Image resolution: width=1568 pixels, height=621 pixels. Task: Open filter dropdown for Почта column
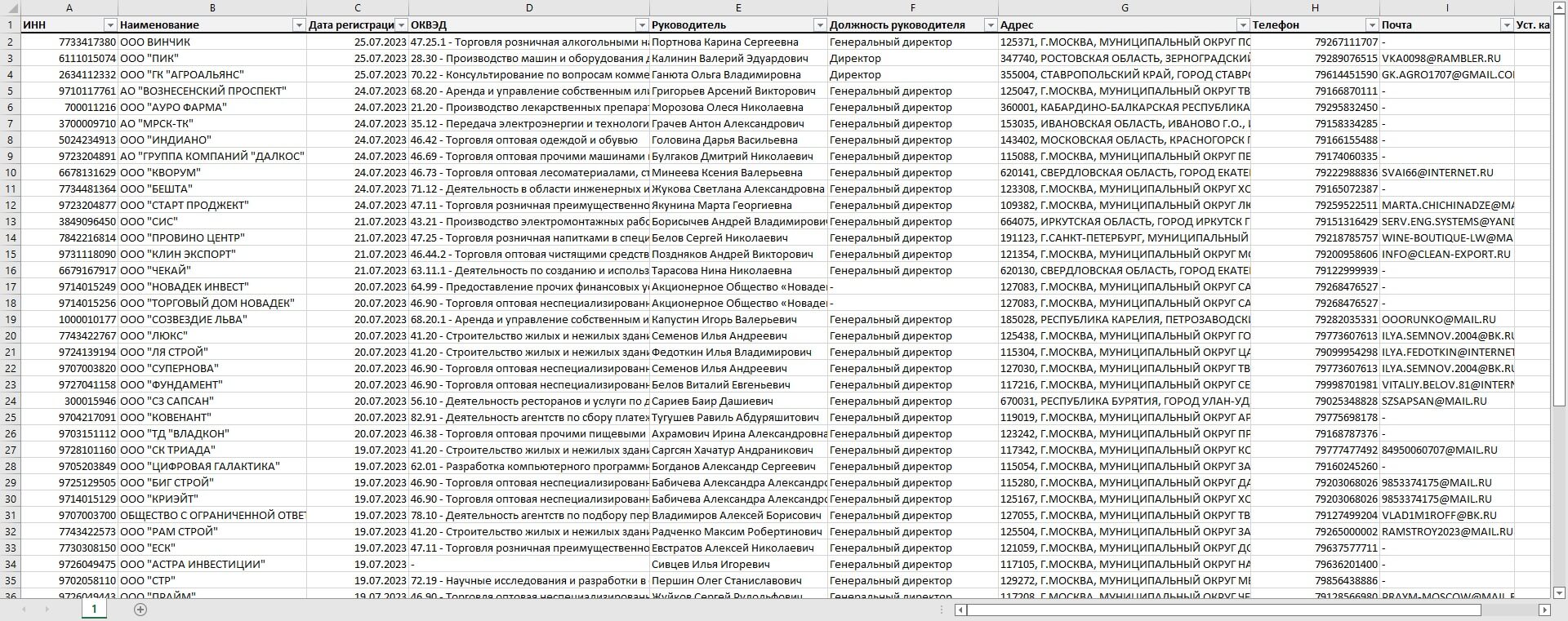point(1507,25)
